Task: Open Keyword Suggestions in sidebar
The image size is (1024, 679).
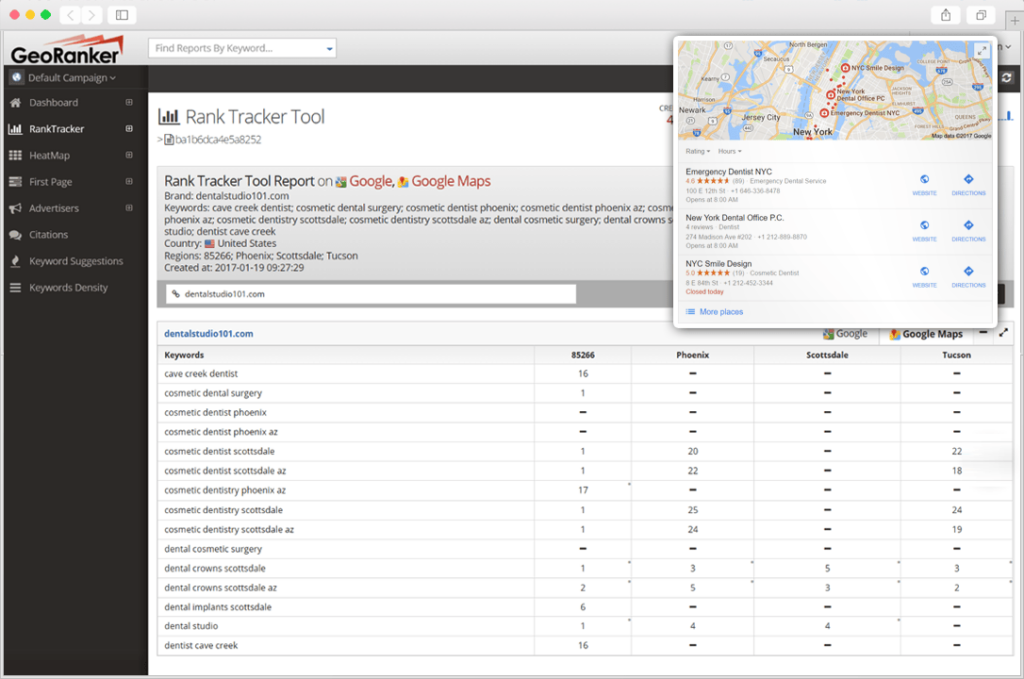Action: click(75, 261)
